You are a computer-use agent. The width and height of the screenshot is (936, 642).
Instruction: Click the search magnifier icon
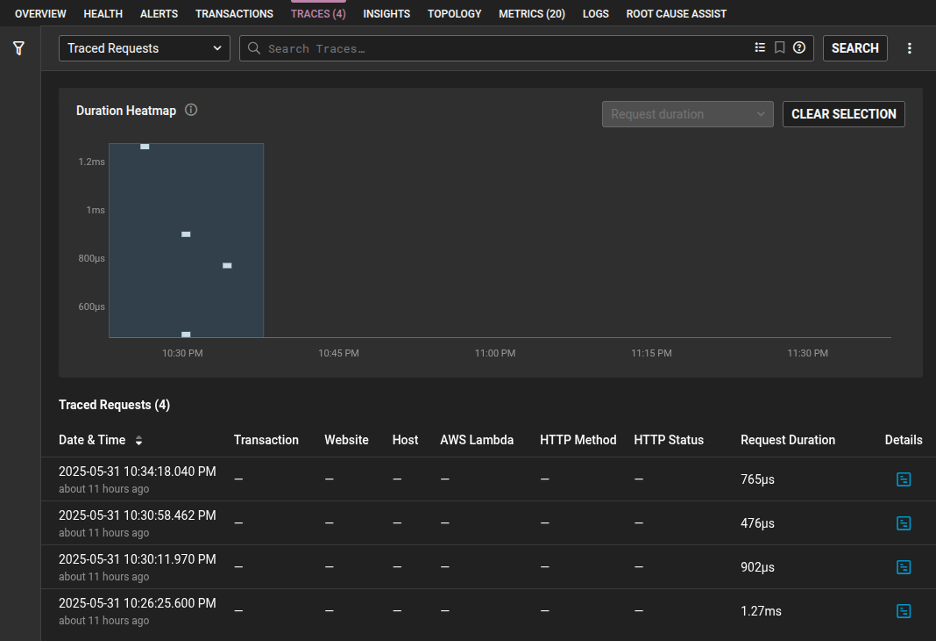254,48
